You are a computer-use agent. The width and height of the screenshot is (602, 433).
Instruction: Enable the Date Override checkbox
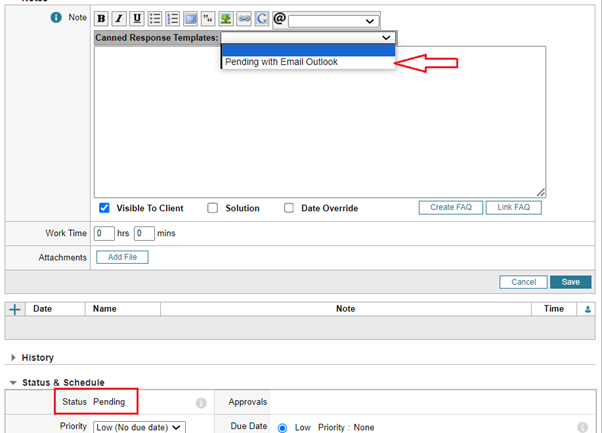(289, 208)
